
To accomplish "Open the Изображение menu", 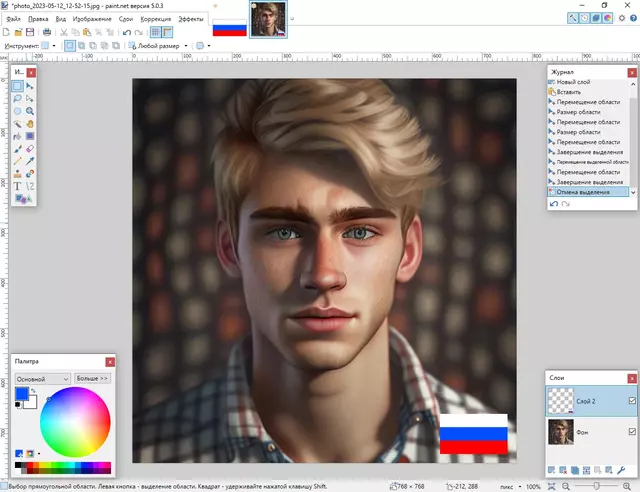I will click(x=92, y=19).
